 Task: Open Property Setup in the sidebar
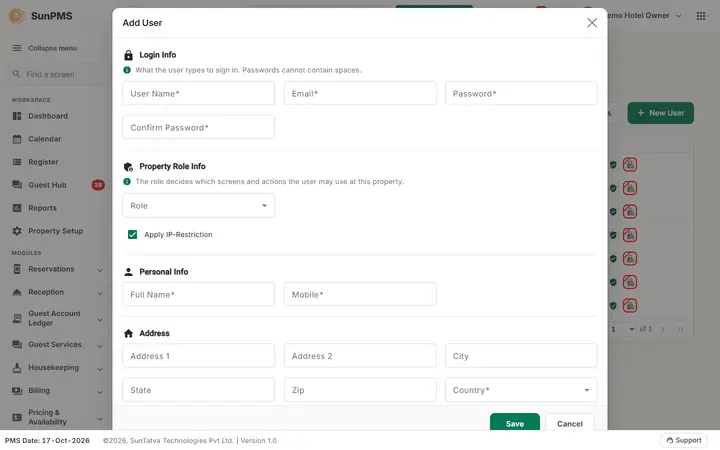point(56,231)
